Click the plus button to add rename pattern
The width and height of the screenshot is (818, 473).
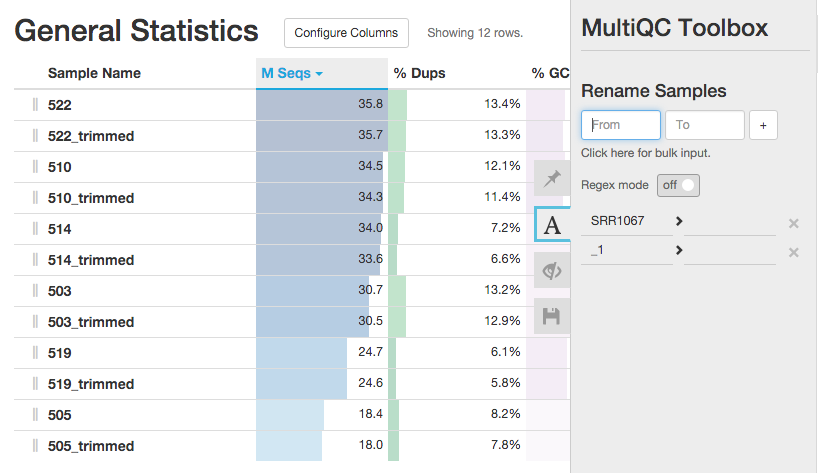click(x=763, y=125)
